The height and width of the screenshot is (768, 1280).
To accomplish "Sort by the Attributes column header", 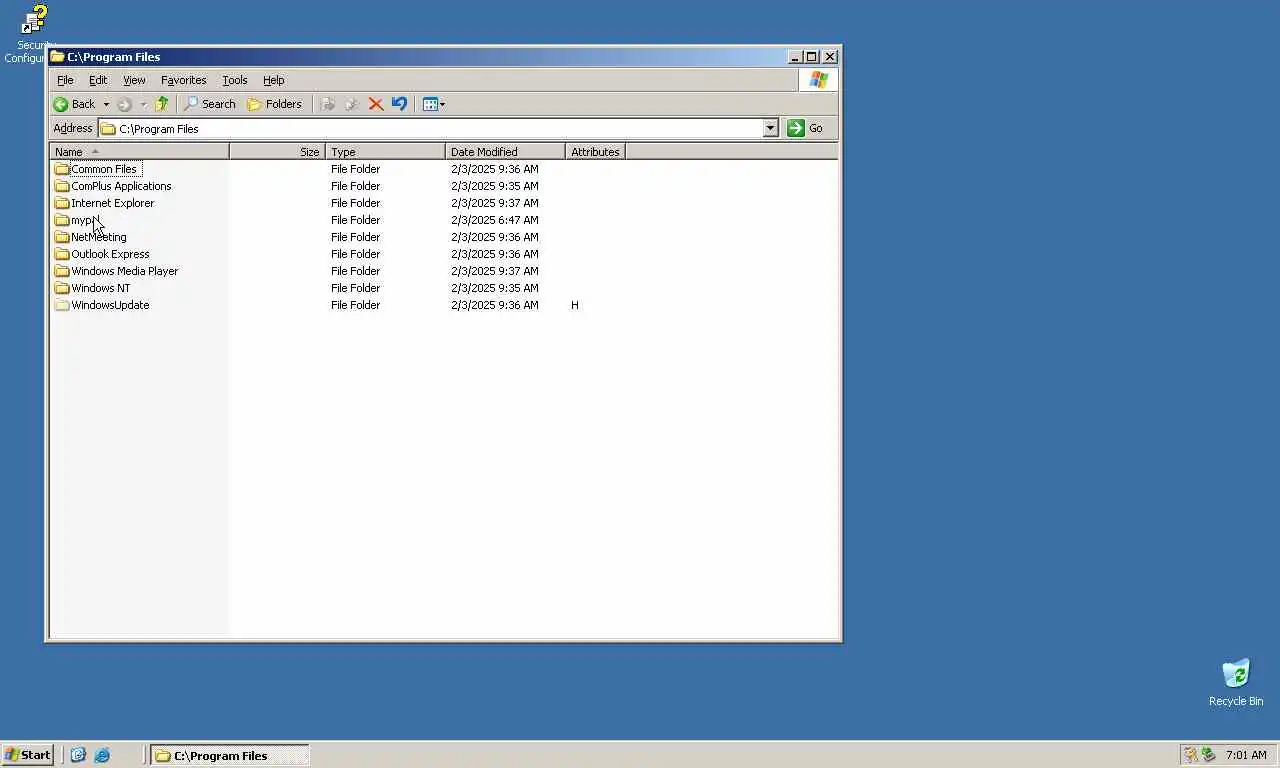I will click(x=595, y=152).
